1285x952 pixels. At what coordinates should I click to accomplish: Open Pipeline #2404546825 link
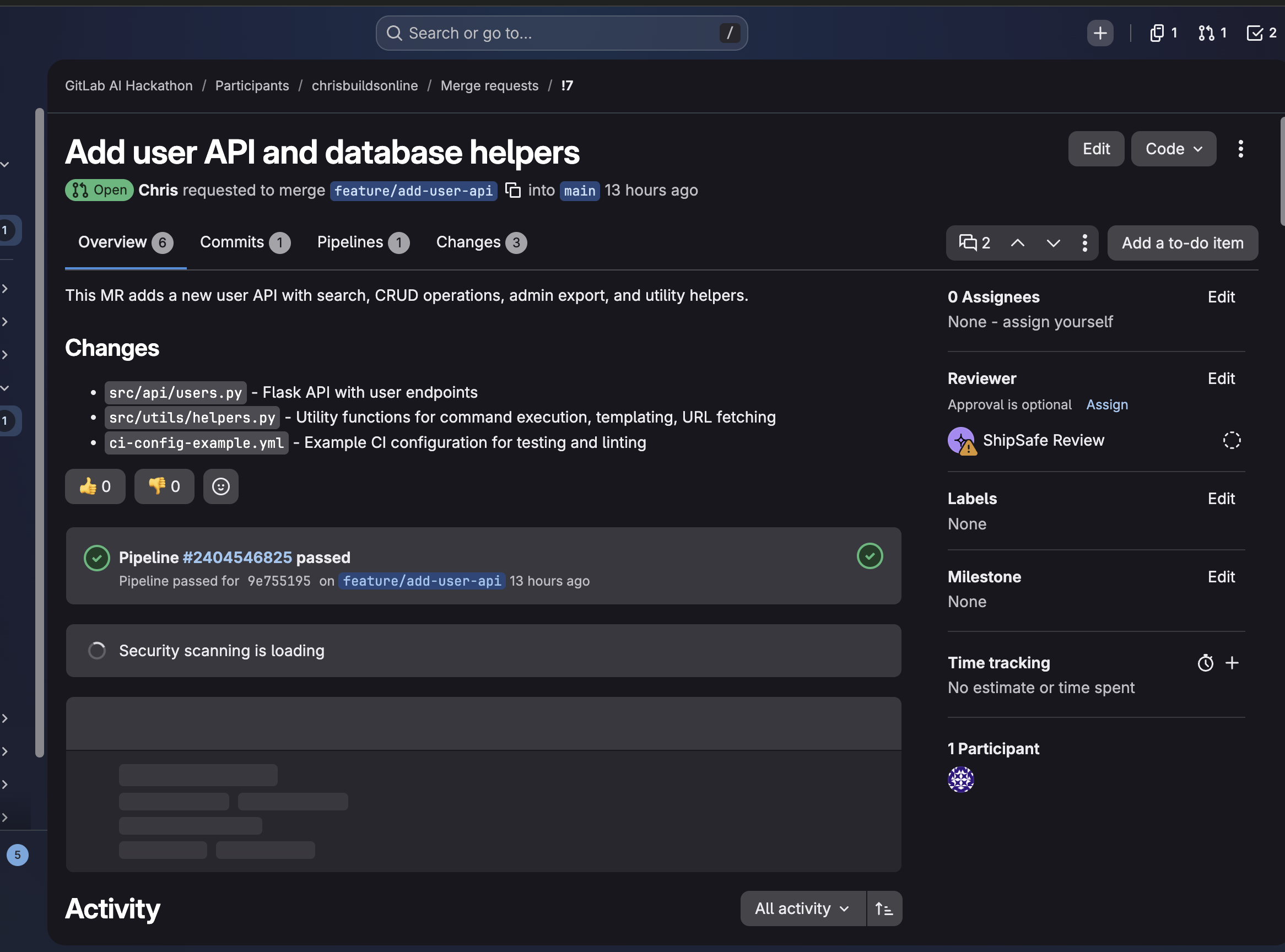(237, 557)
